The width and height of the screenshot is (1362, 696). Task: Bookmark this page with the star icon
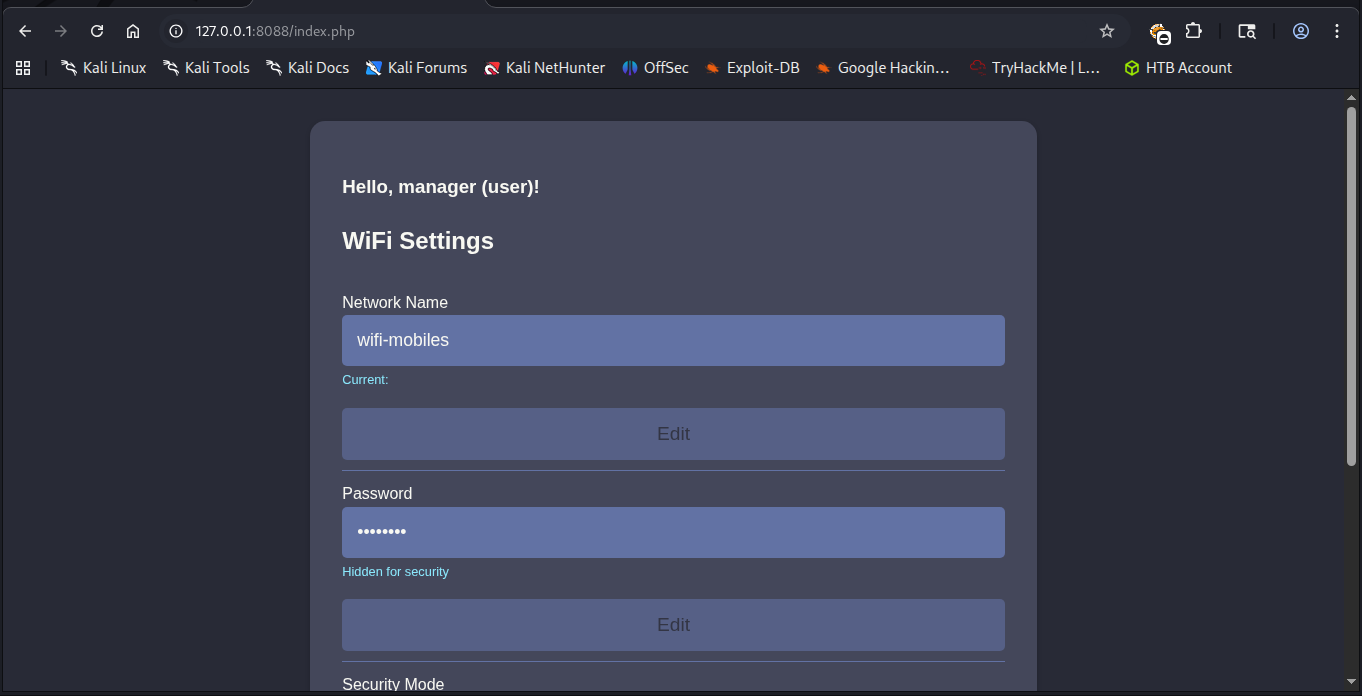tap(1106, 31)
